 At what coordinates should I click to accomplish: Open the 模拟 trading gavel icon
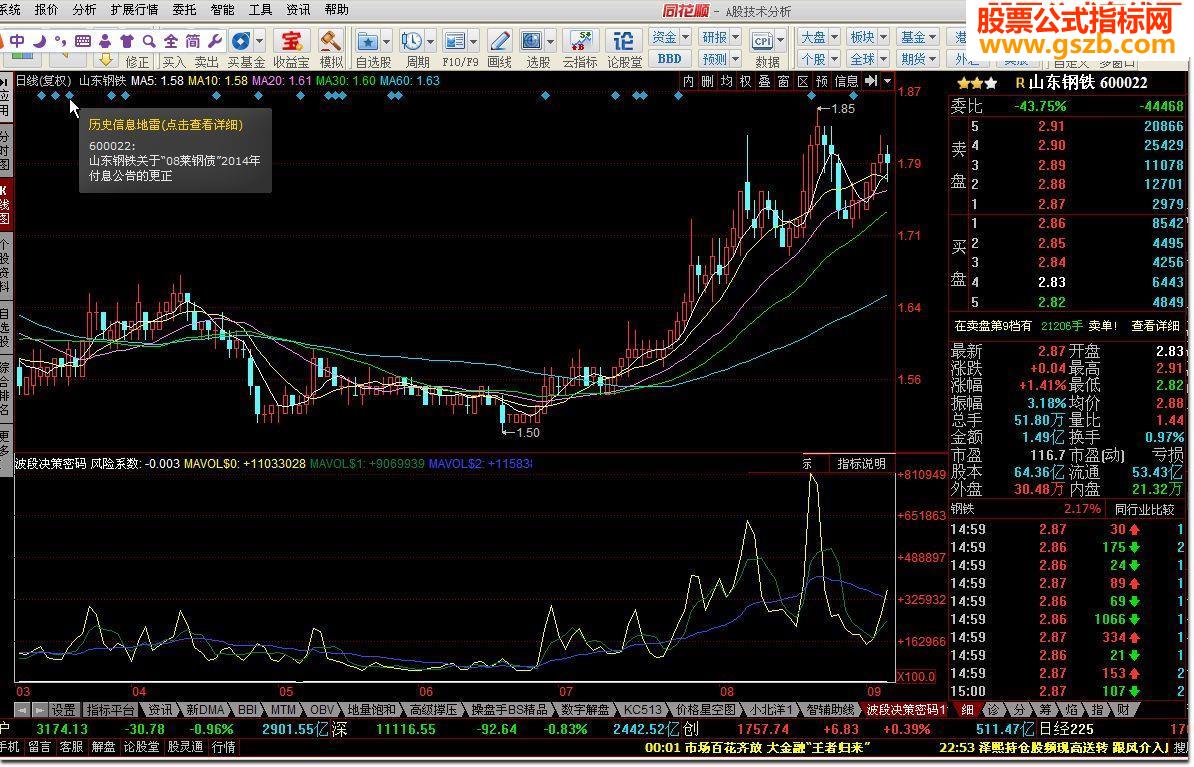coord(330,40)
